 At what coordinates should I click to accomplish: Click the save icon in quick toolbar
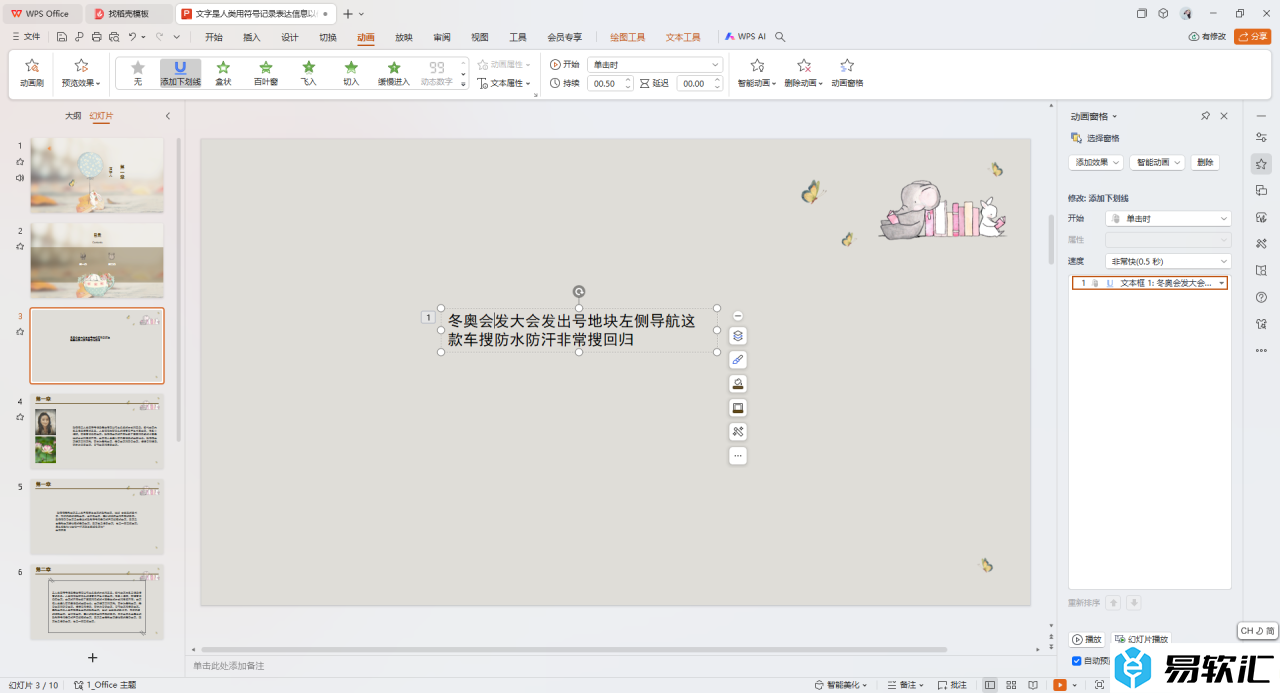[62, 37]
